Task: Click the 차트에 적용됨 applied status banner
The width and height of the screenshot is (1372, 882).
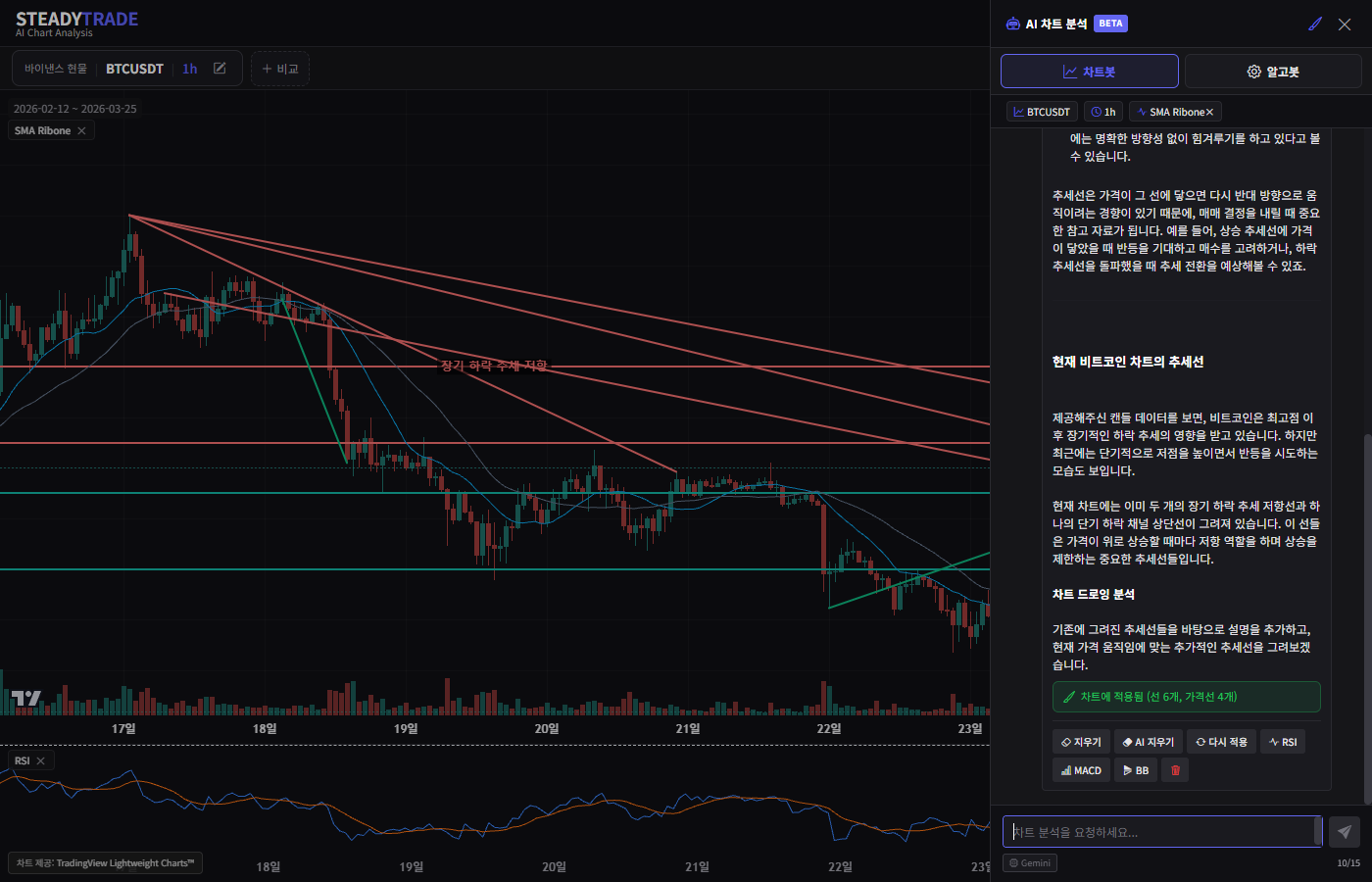Action: pyautogui.click(x=1186, y=697)
